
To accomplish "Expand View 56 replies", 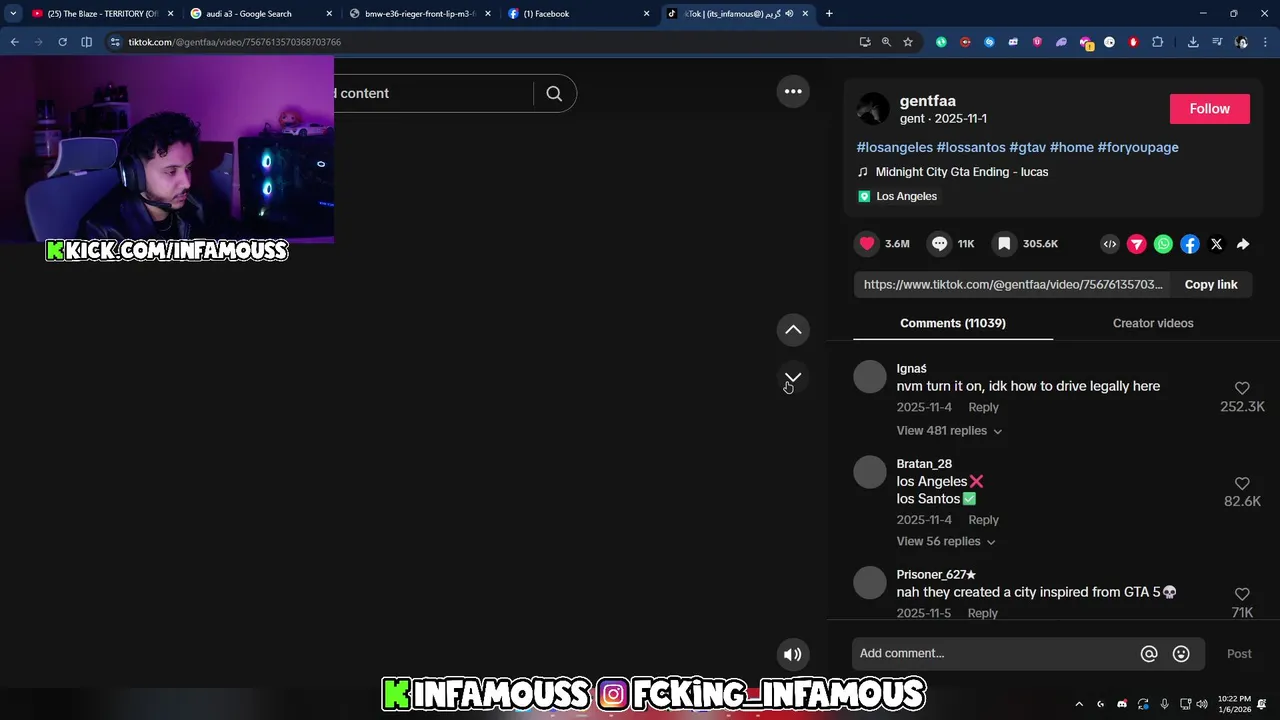I will [946, 541].
